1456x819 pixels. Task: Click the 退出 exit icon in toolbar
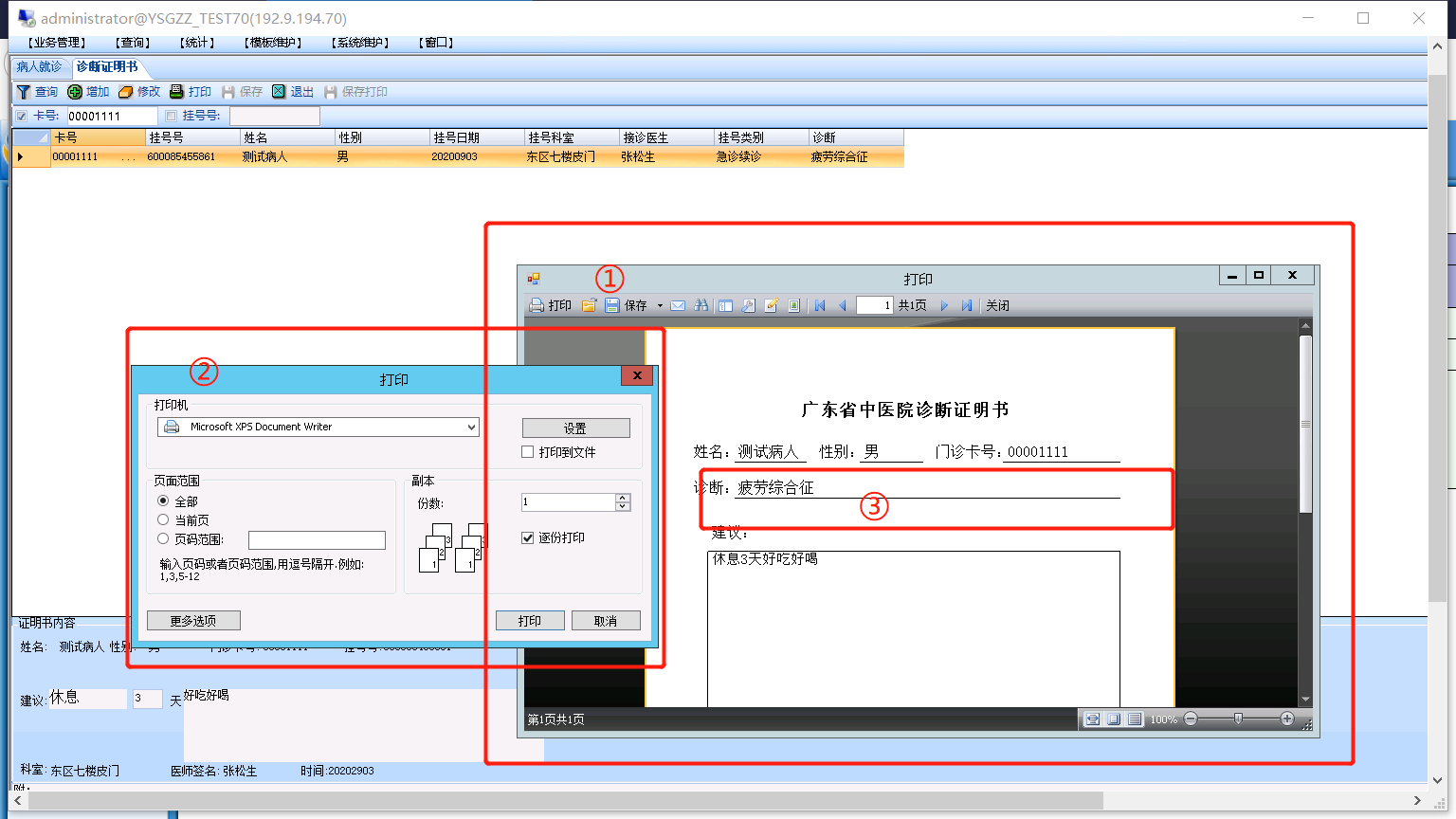click(279, 92)
